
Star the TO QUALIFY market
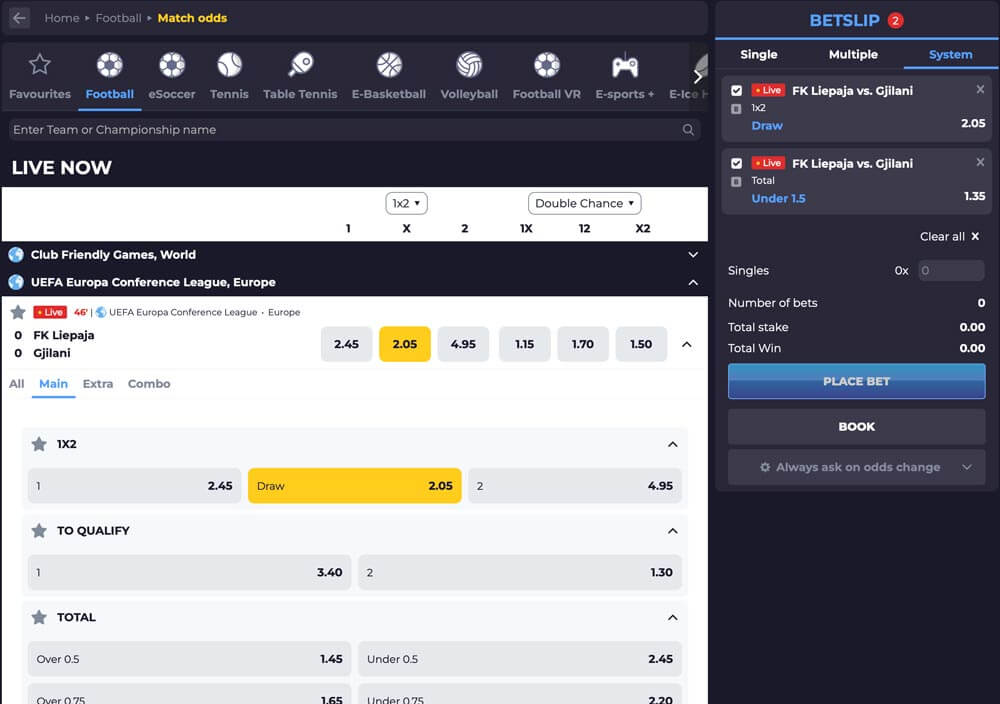[x=39, y=531]
